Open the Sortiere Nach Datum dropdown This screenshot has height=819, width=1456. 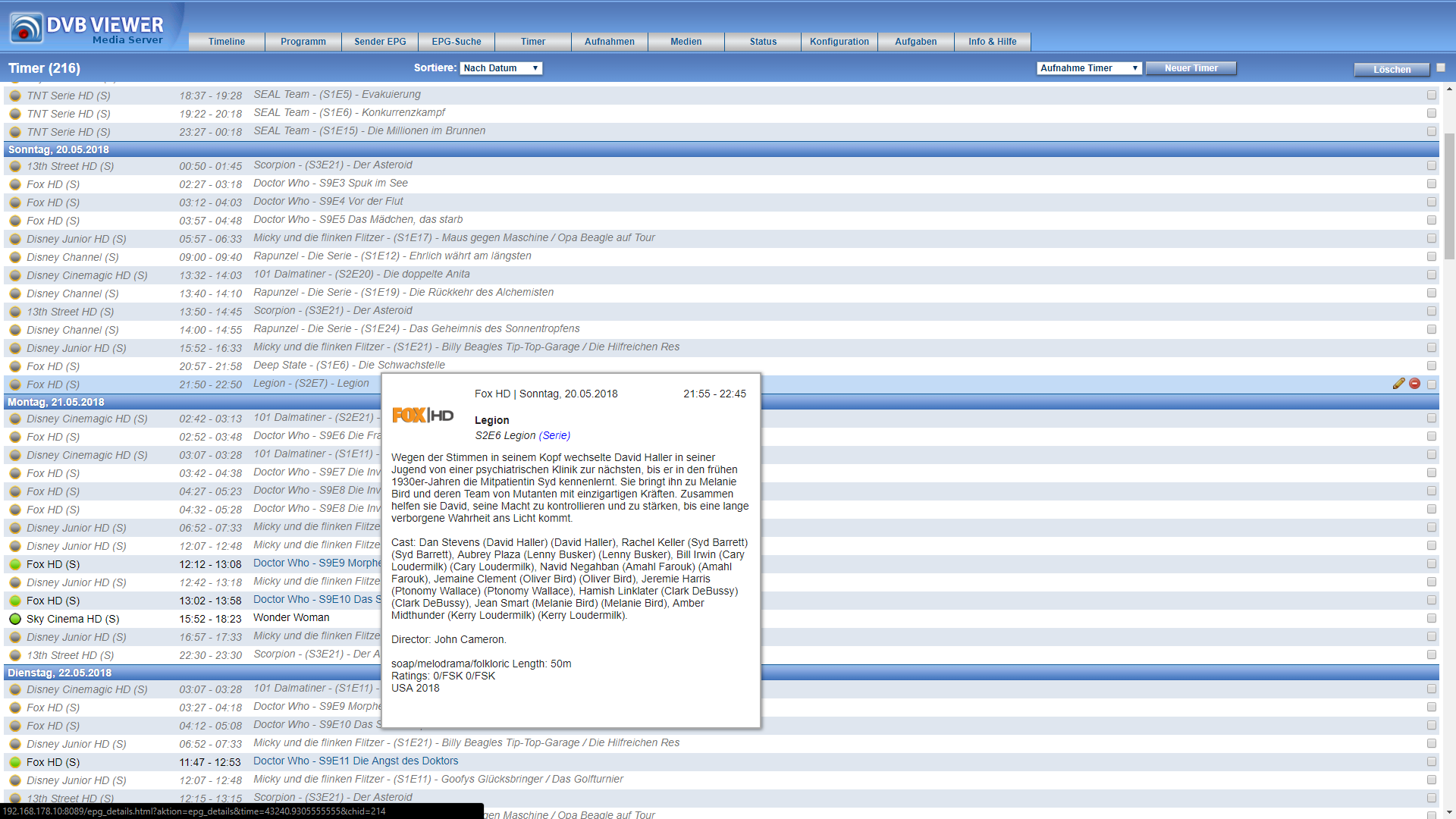click(500, 68)
